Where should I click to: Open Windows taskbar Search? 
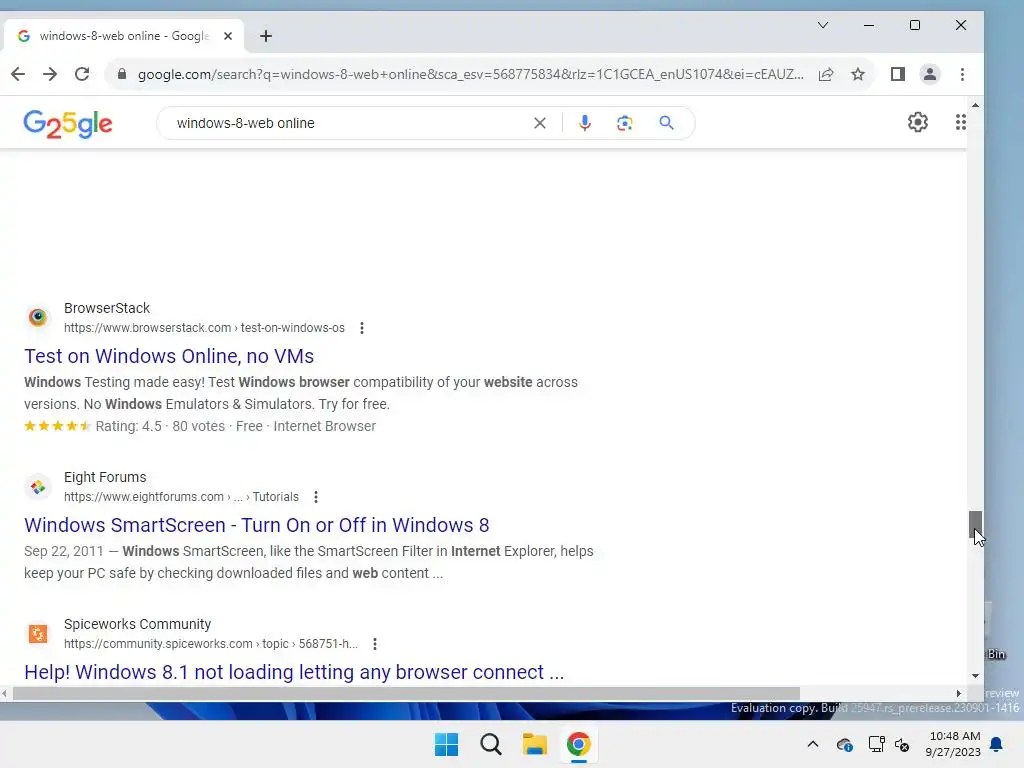(490, 744)
